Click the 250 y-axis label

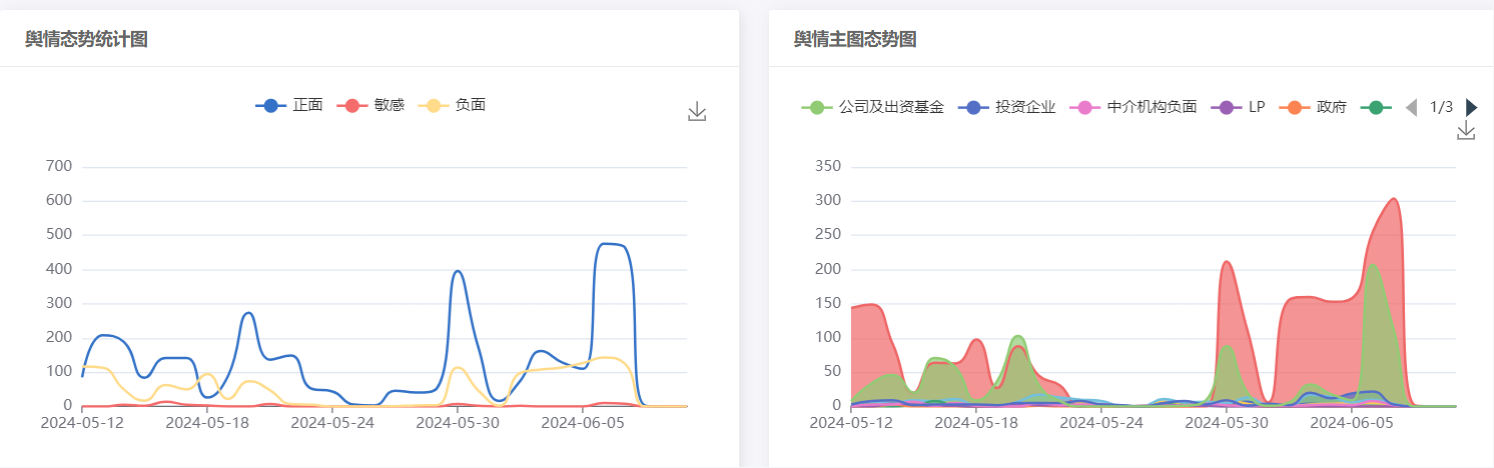[x=828, y=234]
